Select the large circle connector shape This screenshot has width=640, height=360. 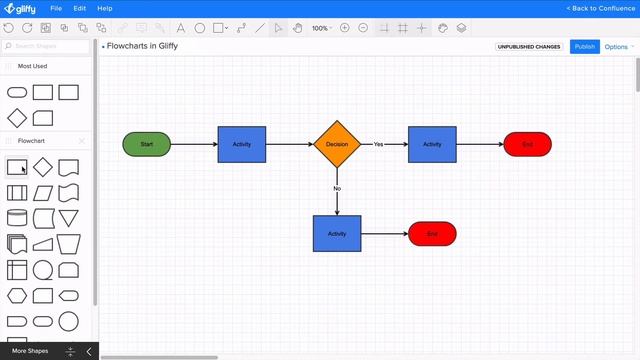[x=69, y=321]
